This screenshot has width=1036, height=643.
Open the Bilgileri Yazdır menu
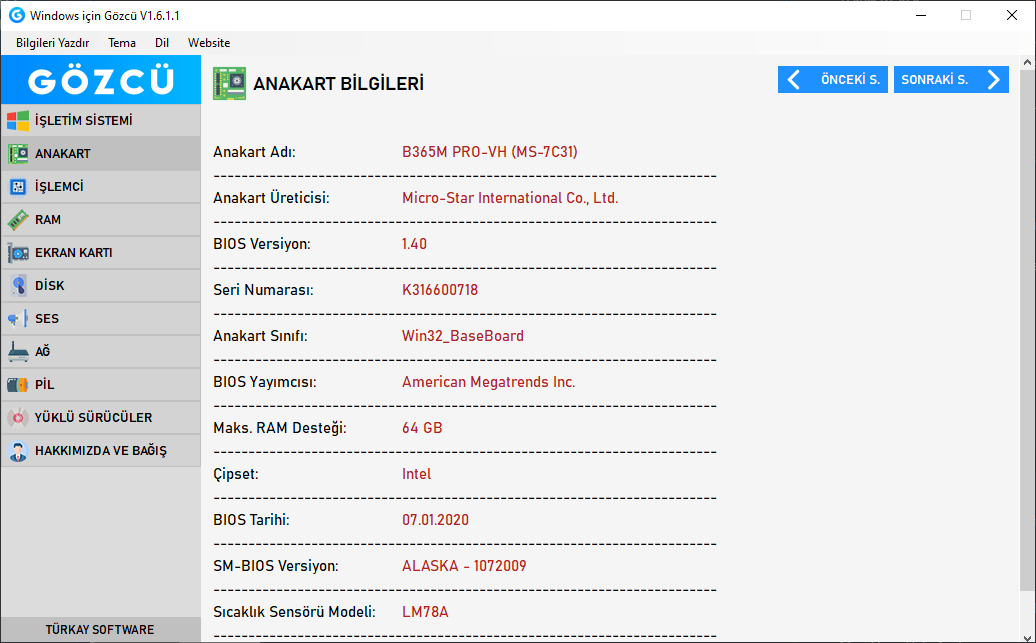(53, 43)
